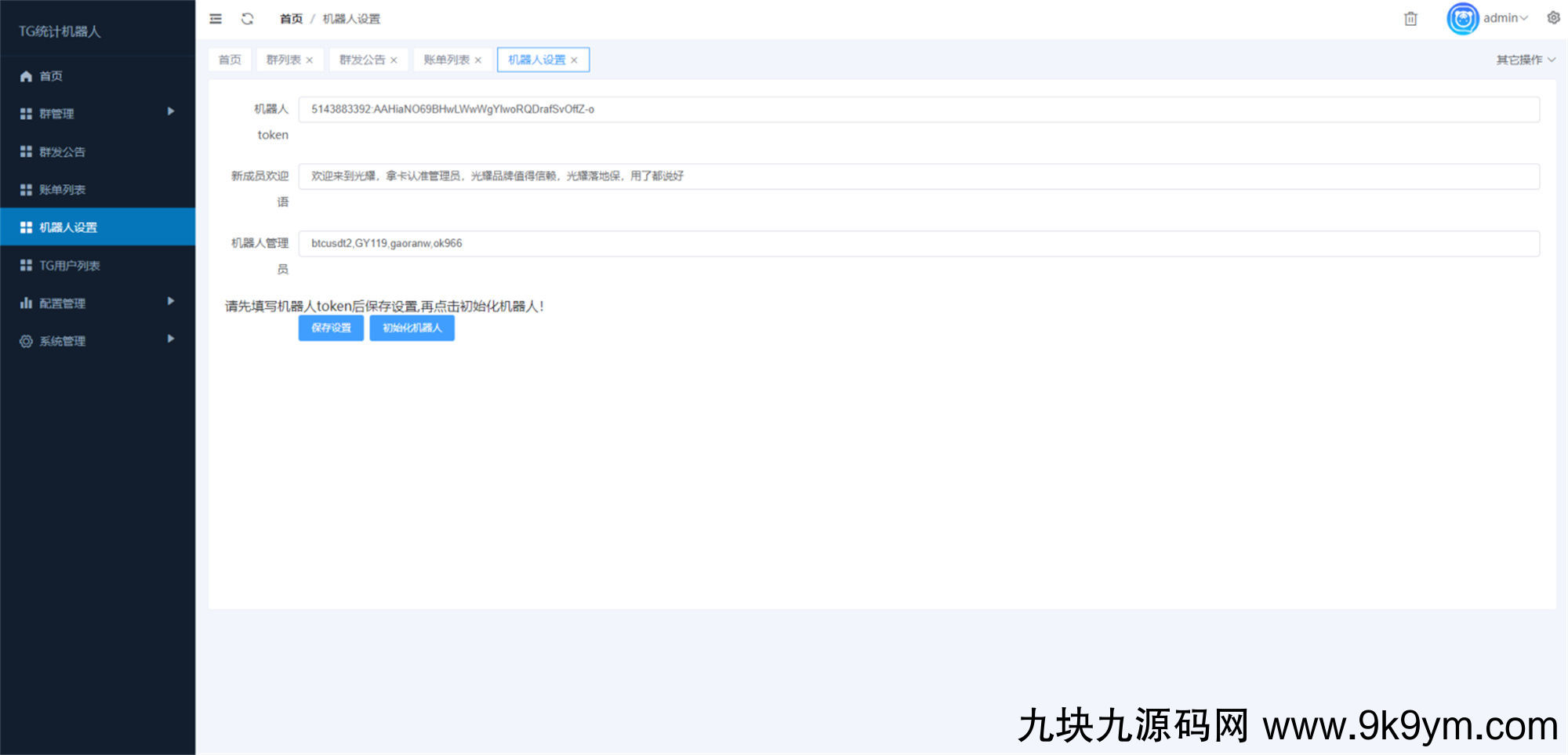Image resolution: width=1568 pixels, height=755 pixels.
Task: Click the 初始化机器人 button
Action: click(x=412, y=328)
